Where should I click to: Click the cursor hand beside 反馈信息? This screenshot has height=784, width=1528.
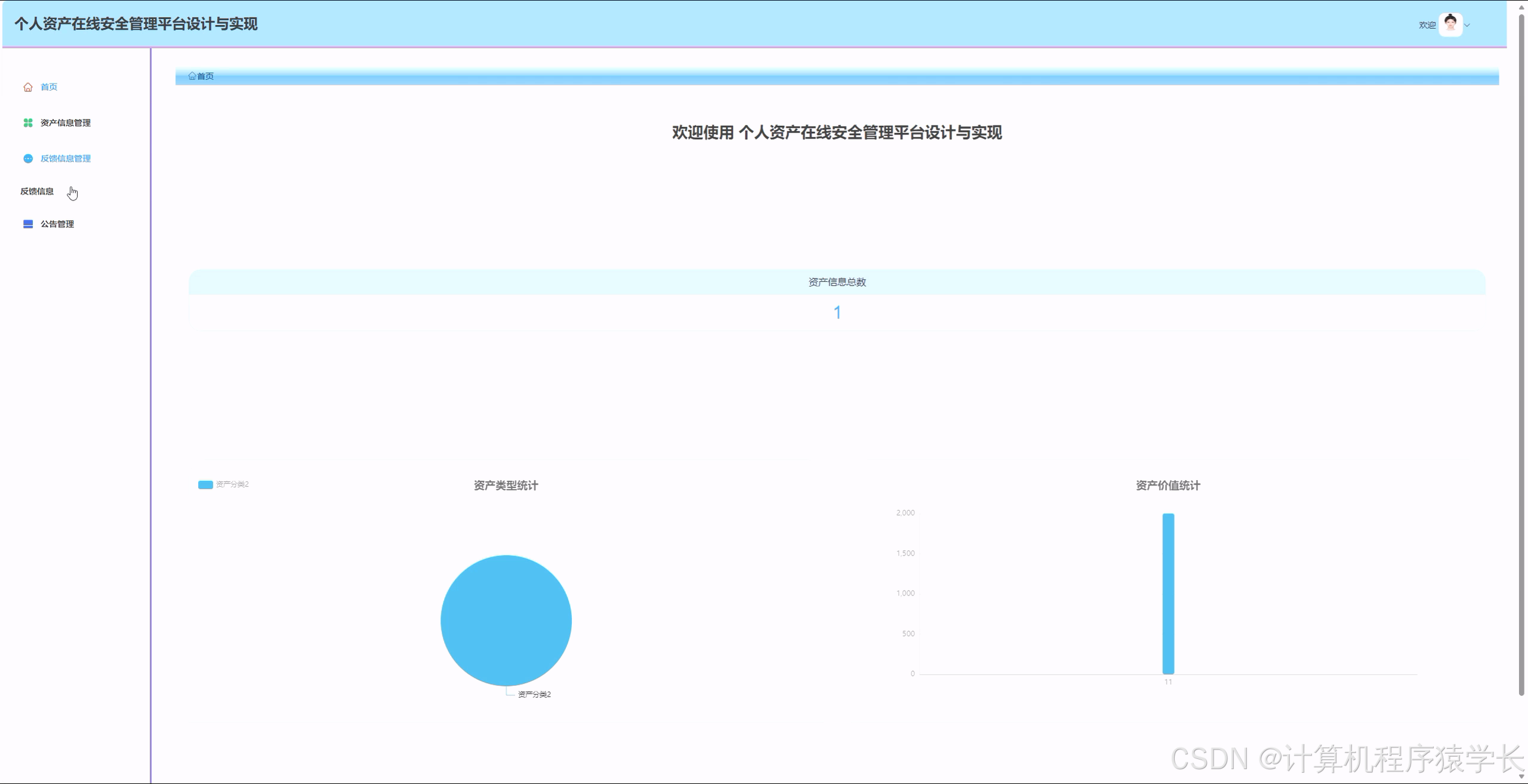[x=72, y=192]
